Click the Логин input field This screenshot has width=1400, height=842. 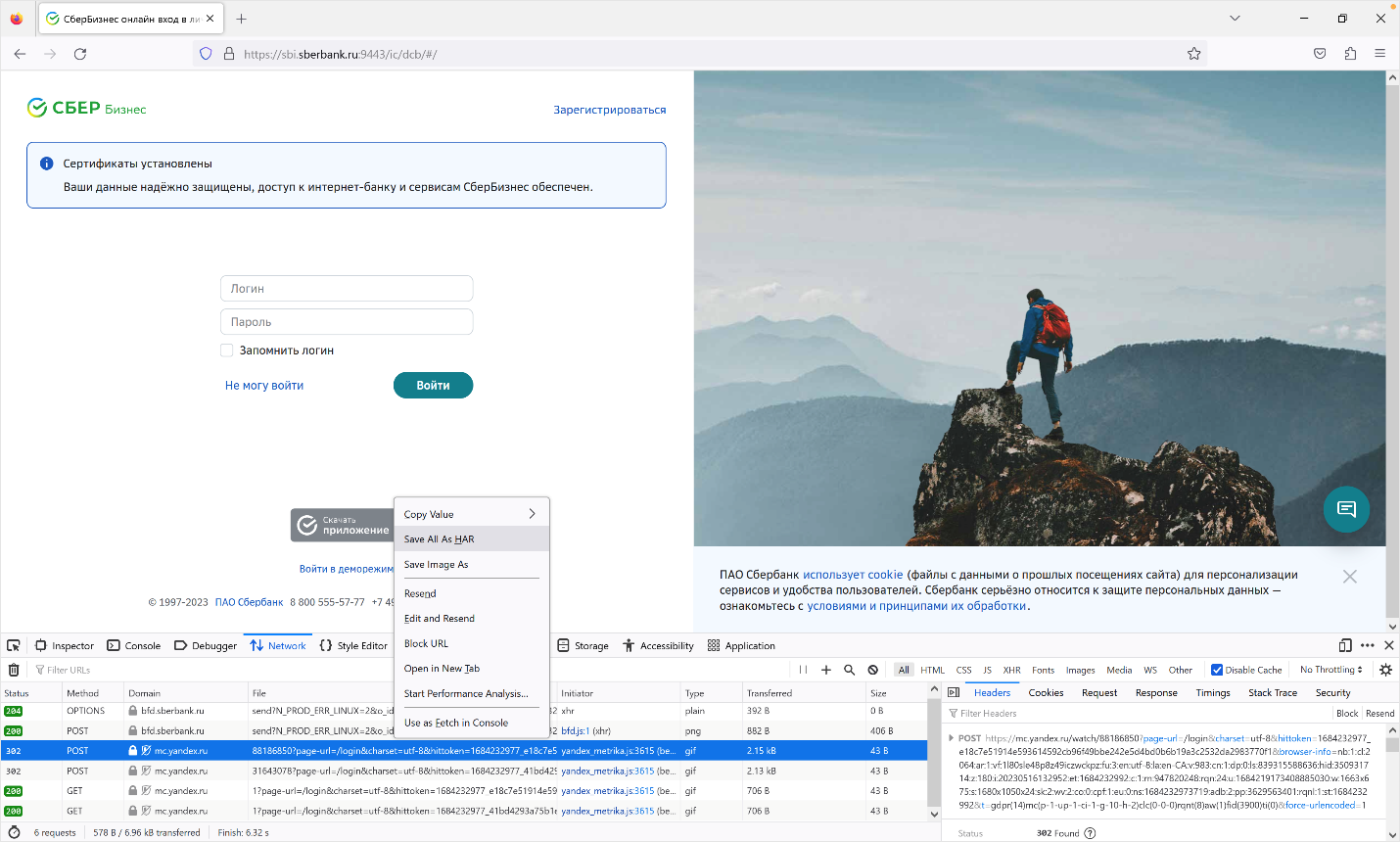347,289
